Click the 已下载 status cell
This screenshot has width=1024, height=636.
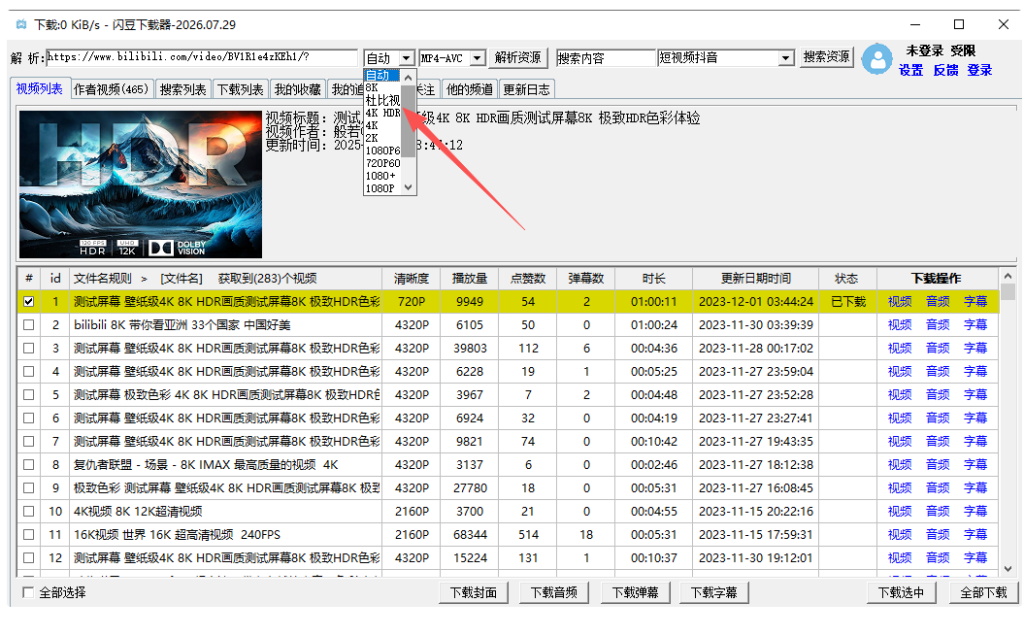(x=848, y=302)
